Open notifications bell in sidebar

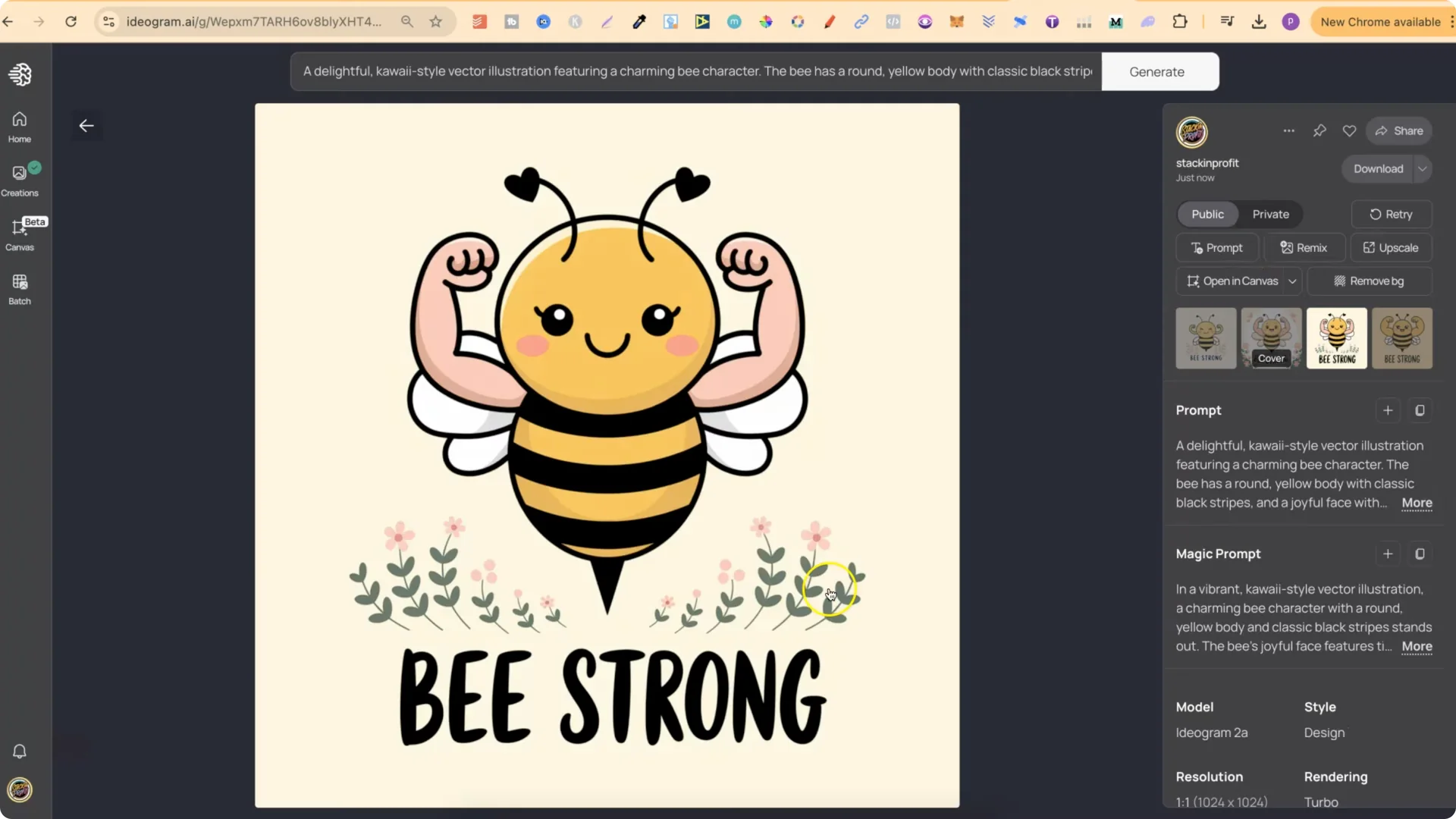coord(19,751)
